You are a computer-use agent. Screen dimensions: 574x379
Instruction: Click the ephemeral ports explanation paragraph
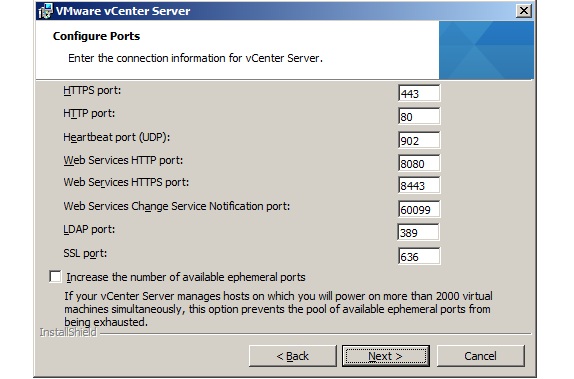[x=278, y=309]
